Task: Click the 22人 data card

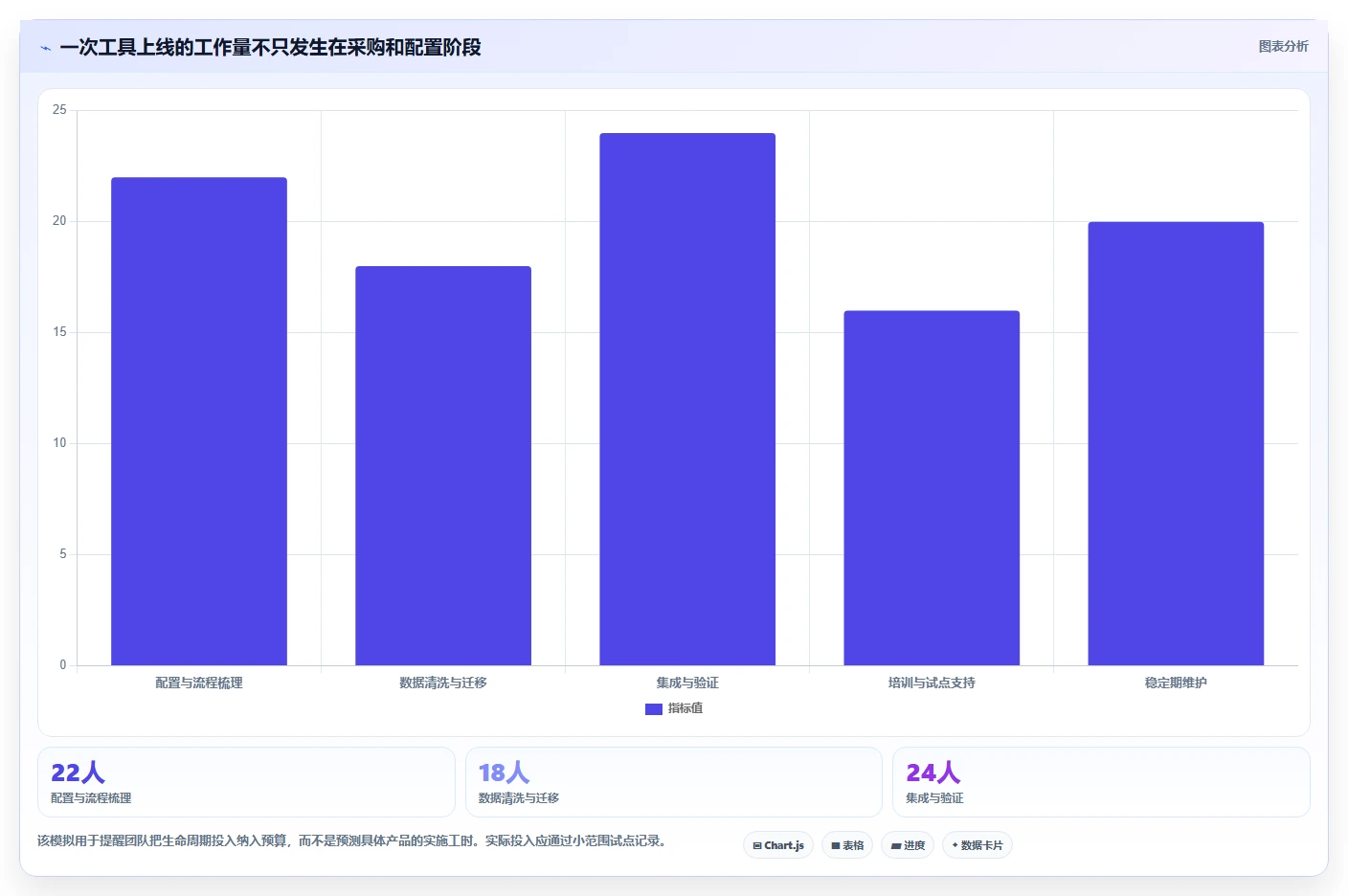Action: 246,782
